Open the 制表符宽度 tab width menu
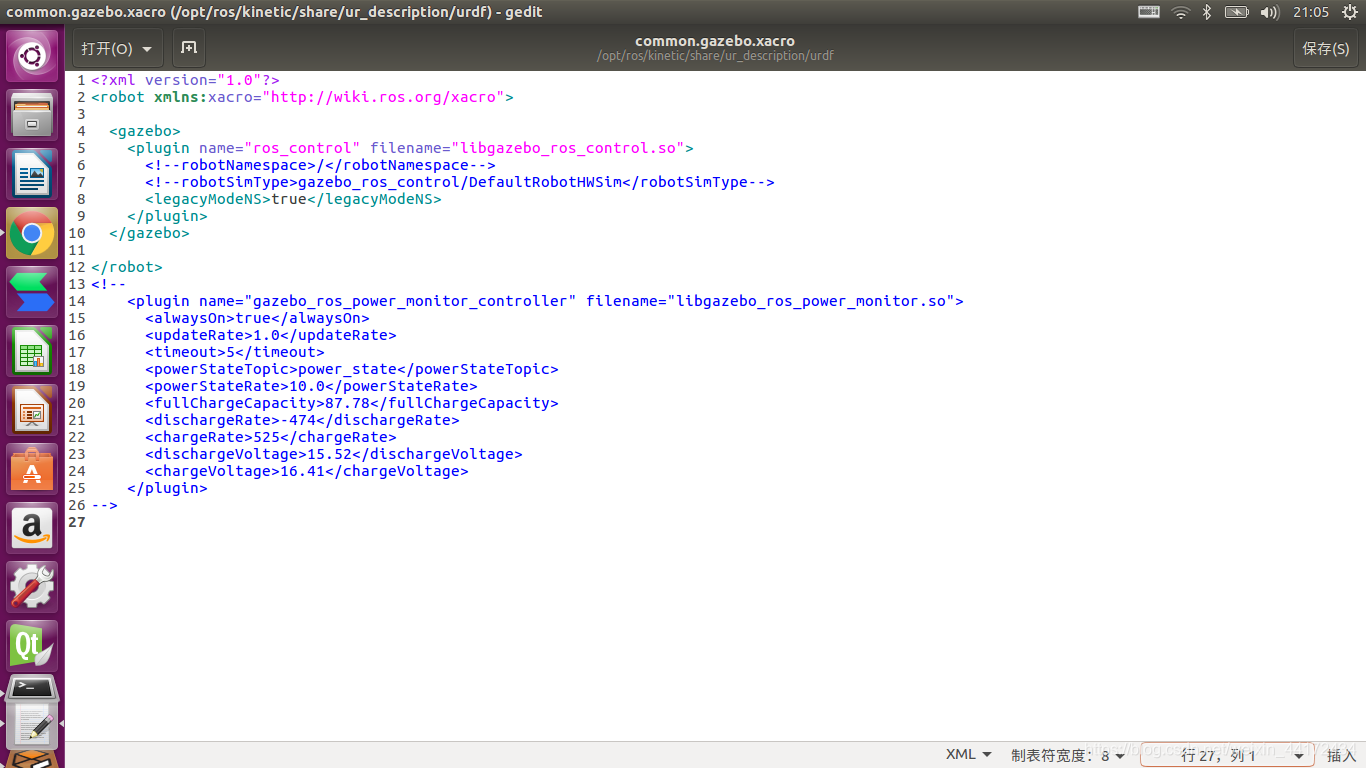The image size is (1366, 768). (x=1069, y=755)
